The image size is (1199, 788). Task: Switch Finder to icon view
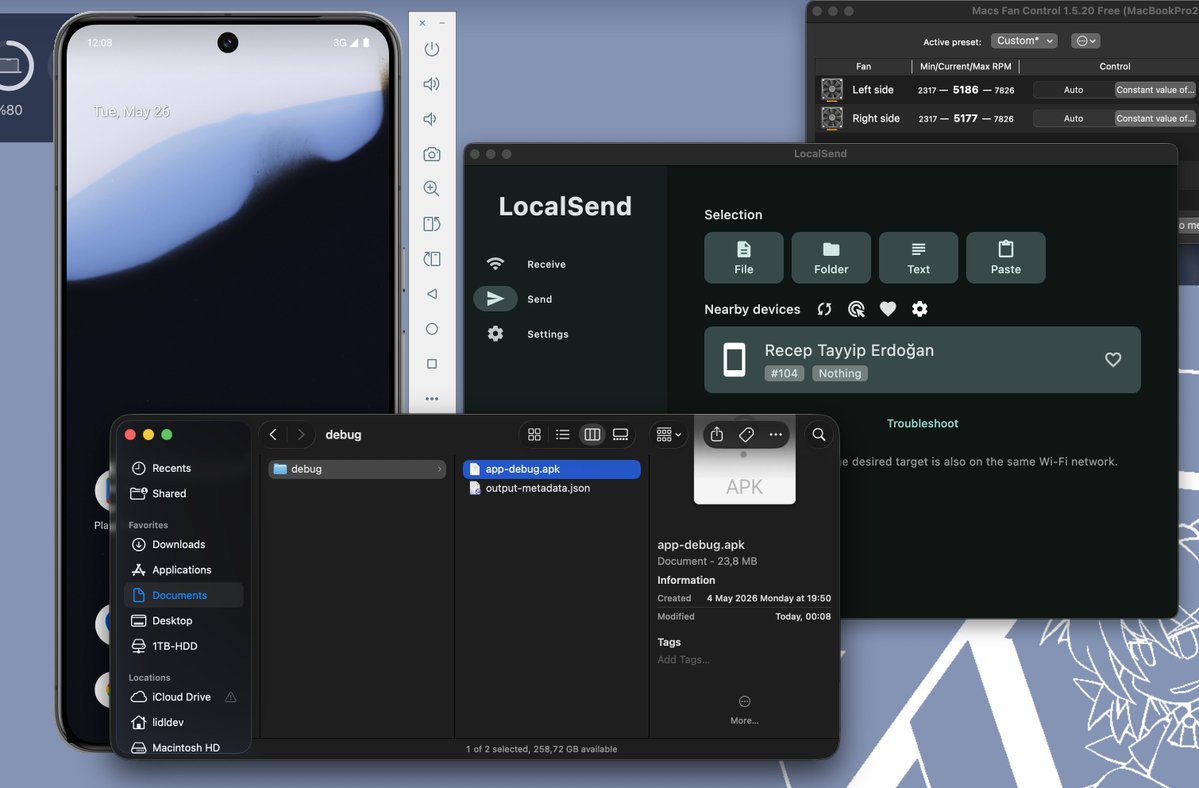pyautogui.click(x=535, y=434)
